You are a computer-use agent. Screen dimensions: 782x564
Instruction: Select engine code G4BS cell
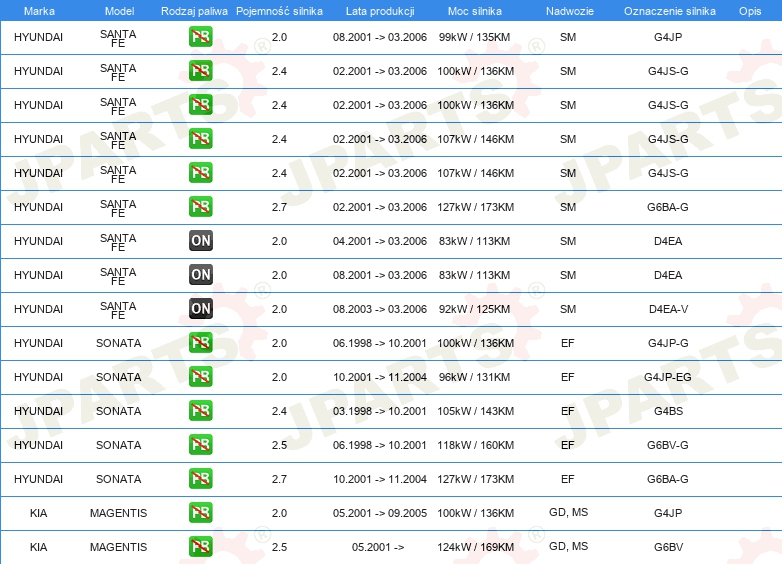click(668, 411)
